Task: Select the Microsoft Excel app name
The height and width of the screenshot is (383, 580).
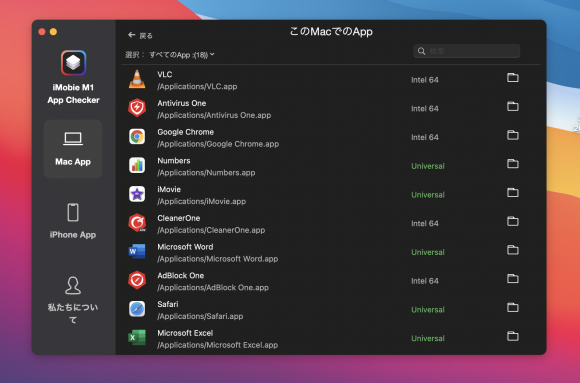Action: coord(185,333)
